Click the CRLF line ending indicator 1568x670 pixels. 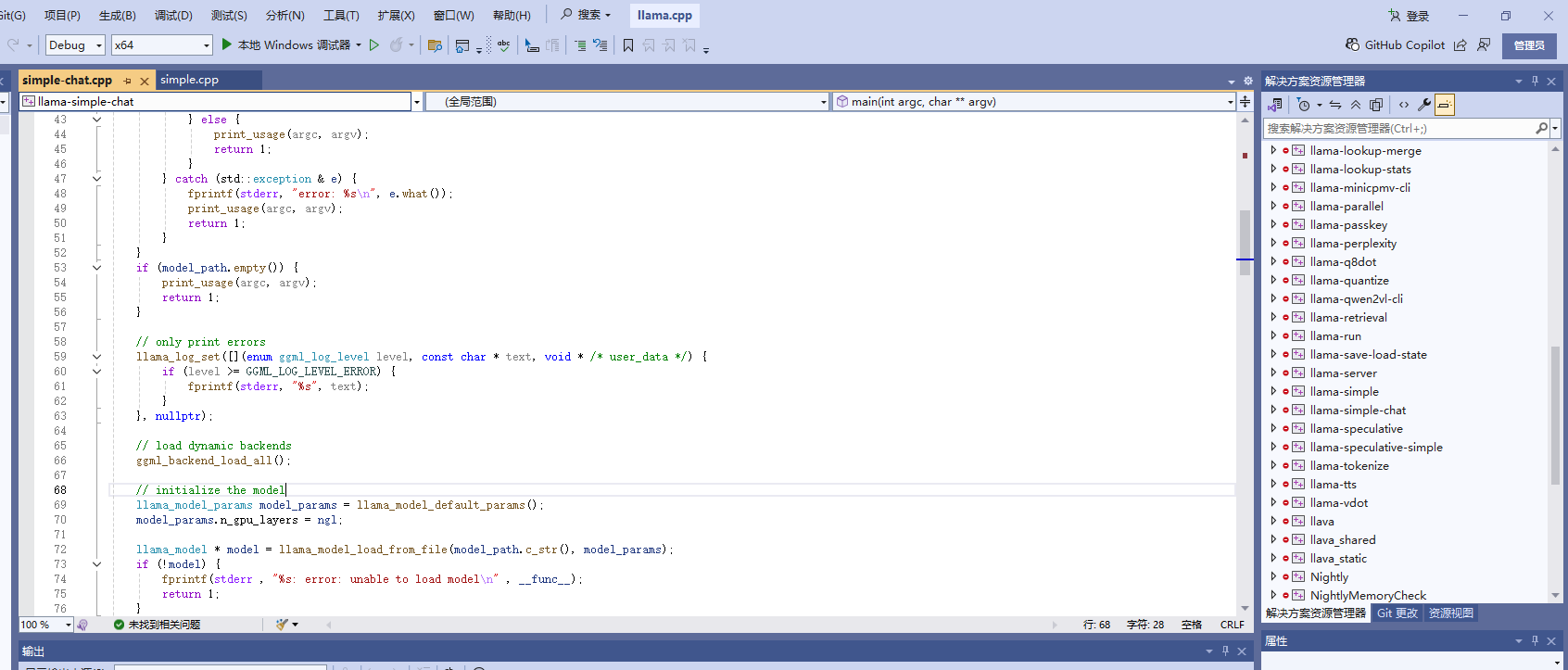click(x=1232, y=625)
